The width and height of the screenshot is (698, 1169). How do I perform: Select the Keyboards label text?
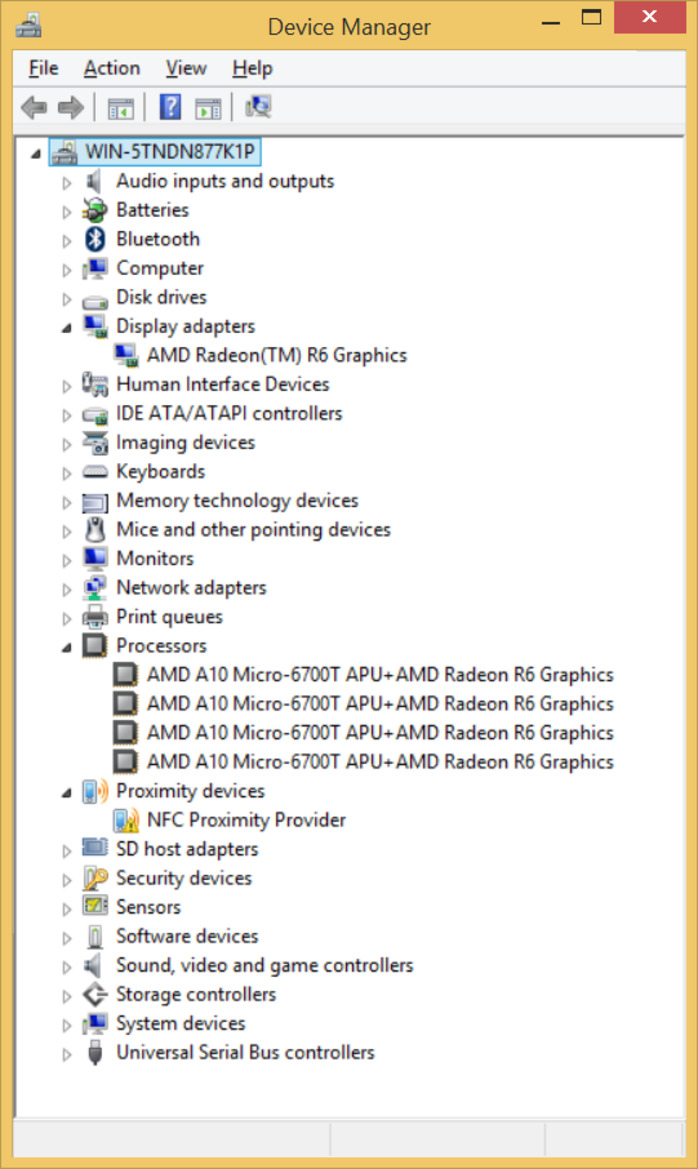tap(160, 472)
